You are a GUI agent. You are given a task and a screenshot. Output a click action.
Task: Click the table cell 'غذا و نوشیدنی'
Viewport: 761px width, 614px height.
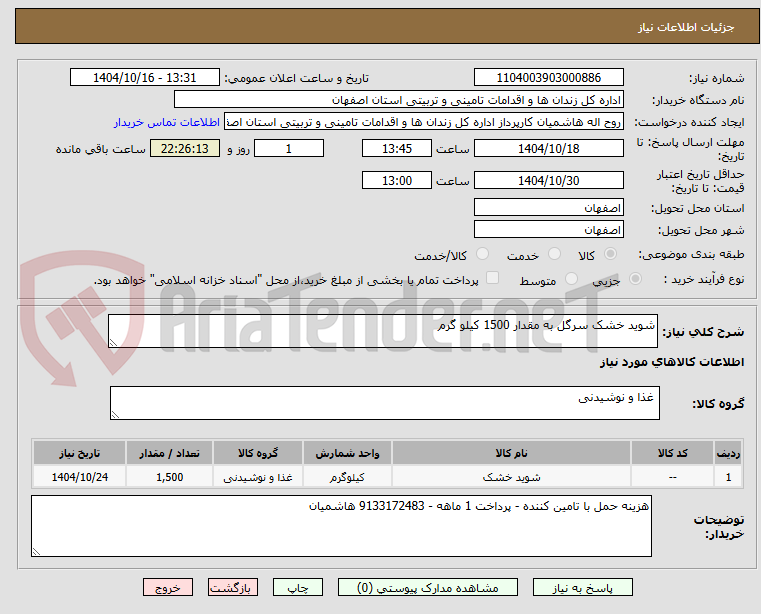tap(258, 477)
